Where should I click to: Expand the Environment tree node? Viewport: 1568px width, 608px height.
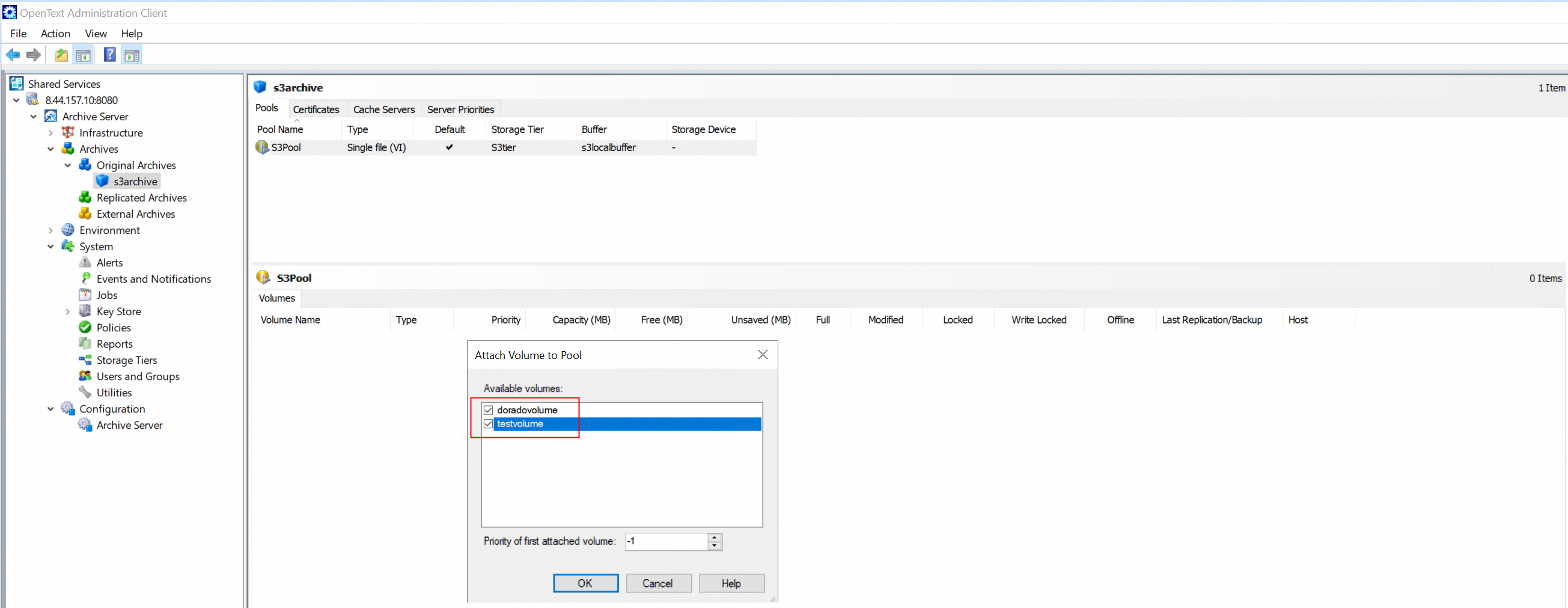click(50, 230)
